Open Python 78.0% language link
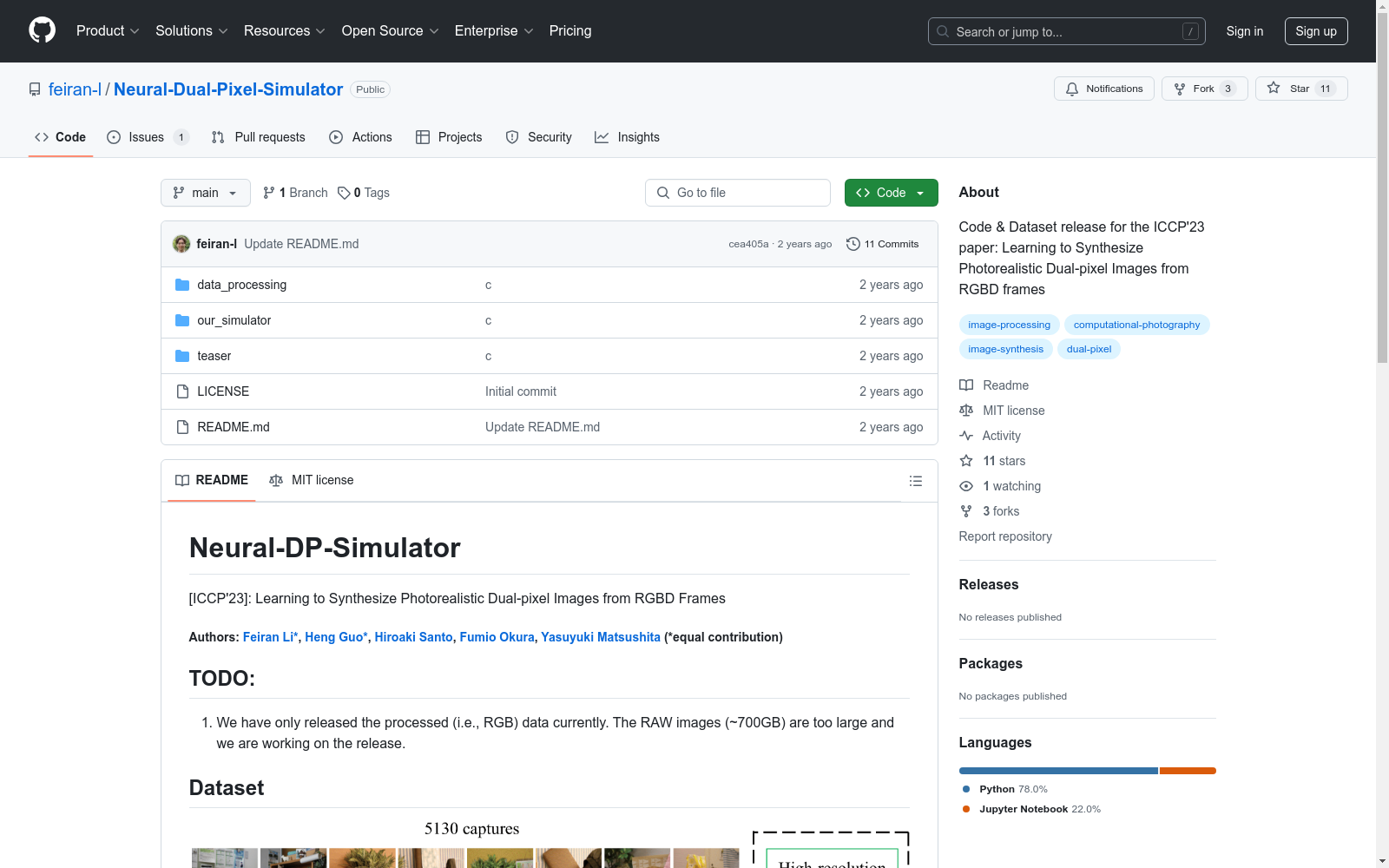This screenshot has height=868, width=1389. coord(1005,789)
